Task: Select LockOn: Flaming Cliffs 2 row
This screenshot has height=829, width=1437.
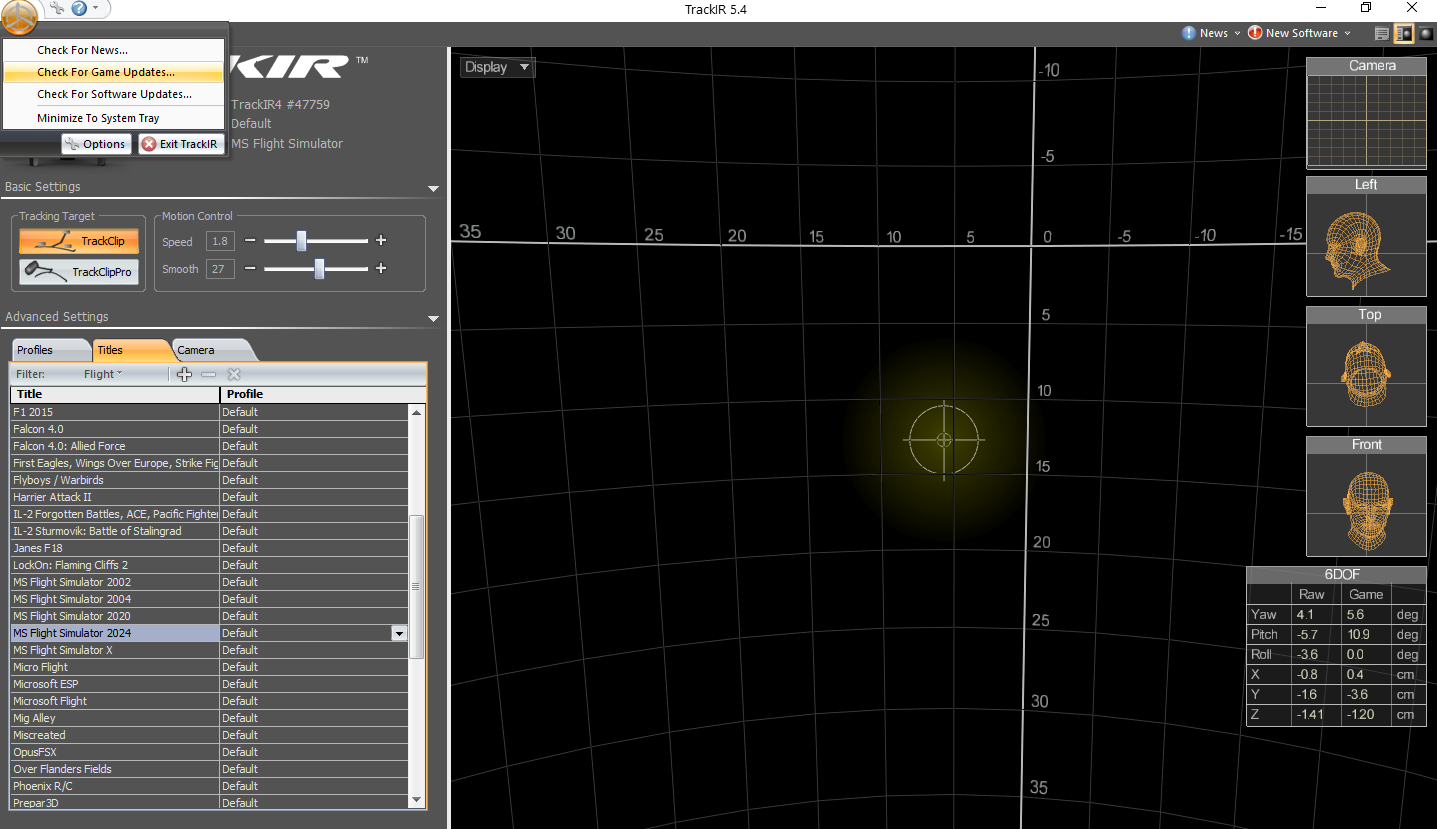Action: (x=209, y=565)
